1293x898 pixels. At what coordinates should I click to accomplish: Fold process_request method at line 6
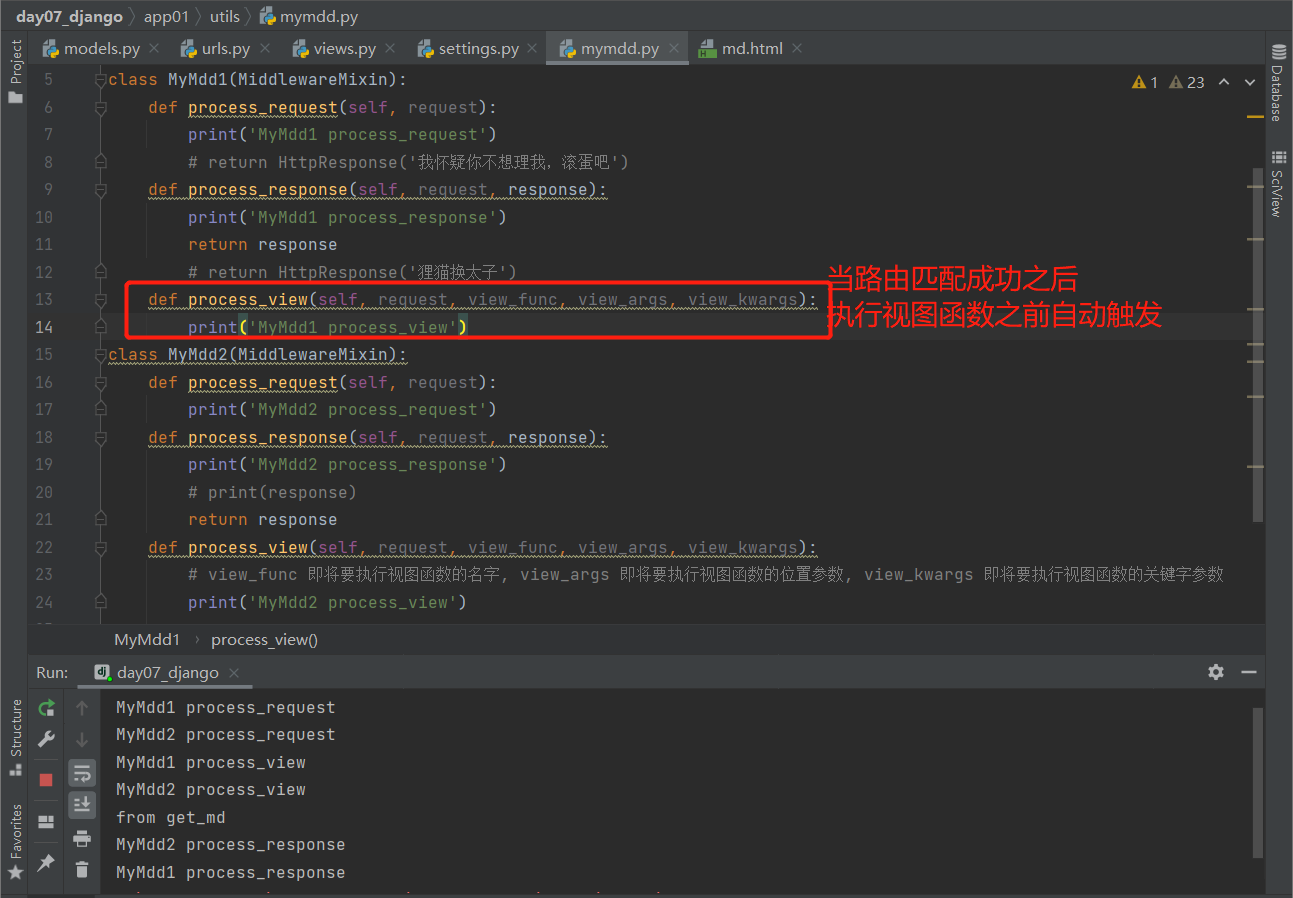100,107
